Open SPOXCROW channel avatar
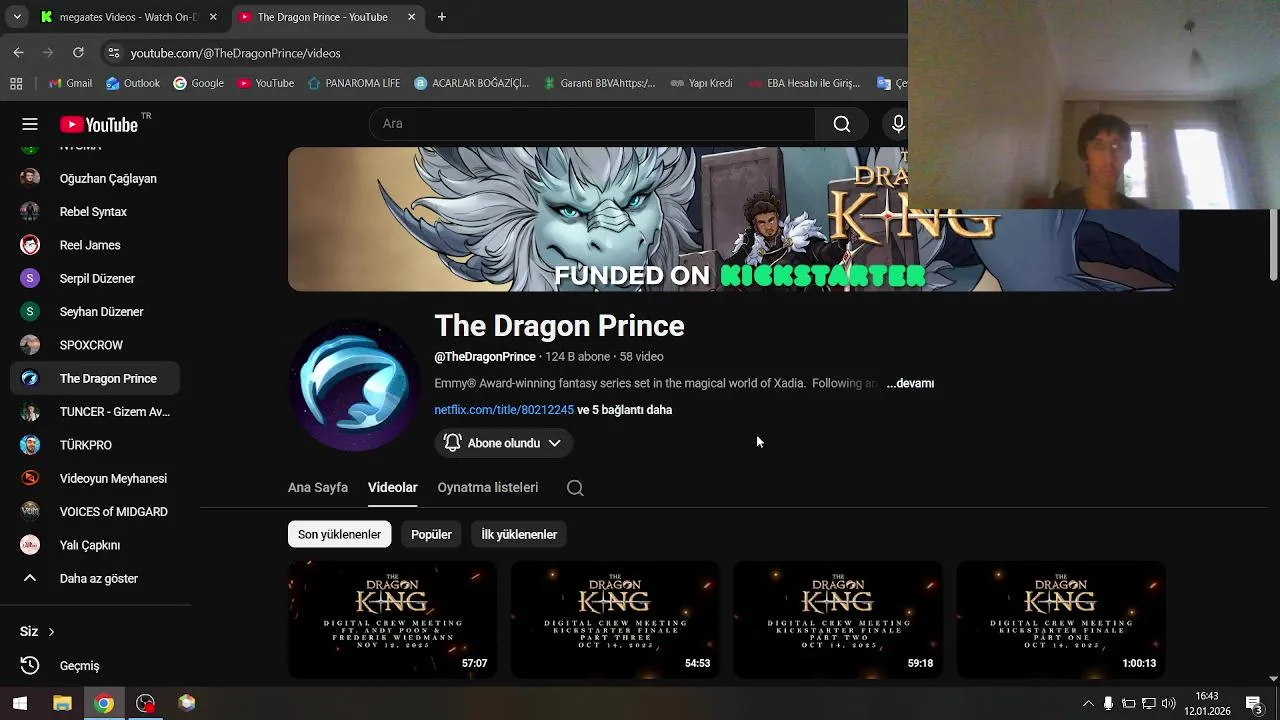The image size is (1280, 720). (30, 345)
